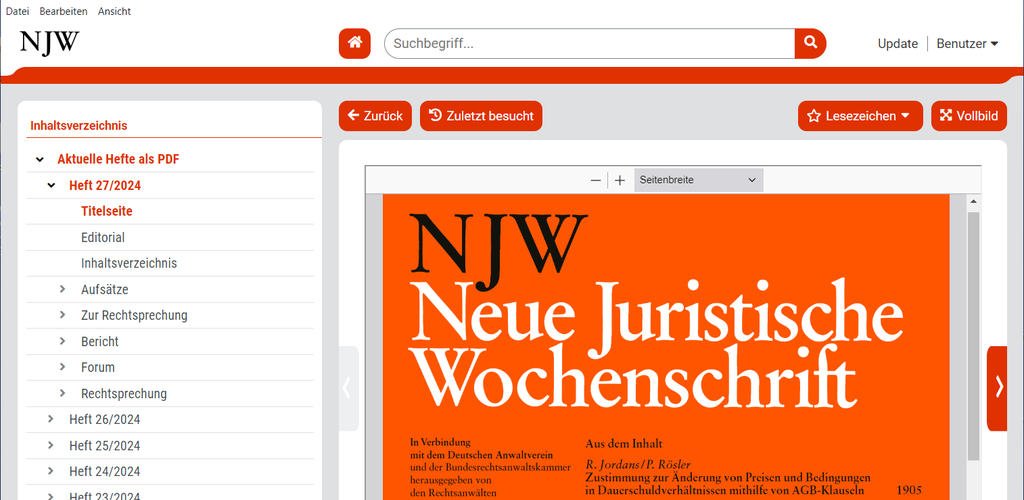Expand the Zur Rechtsprechung node

63,315
